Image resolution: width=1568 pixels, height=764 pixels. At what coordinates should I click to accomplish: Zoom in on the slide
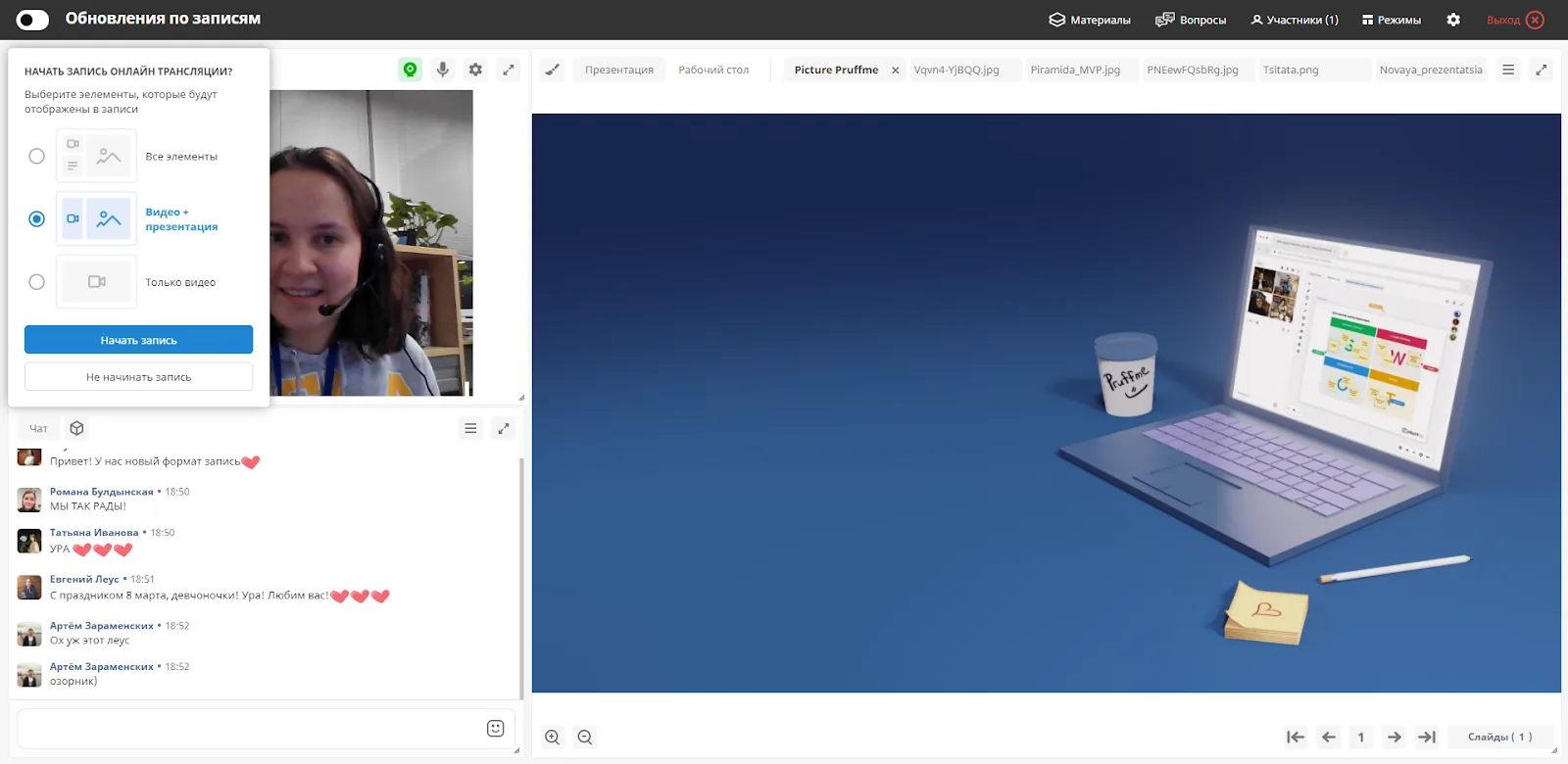click(553, 738)
